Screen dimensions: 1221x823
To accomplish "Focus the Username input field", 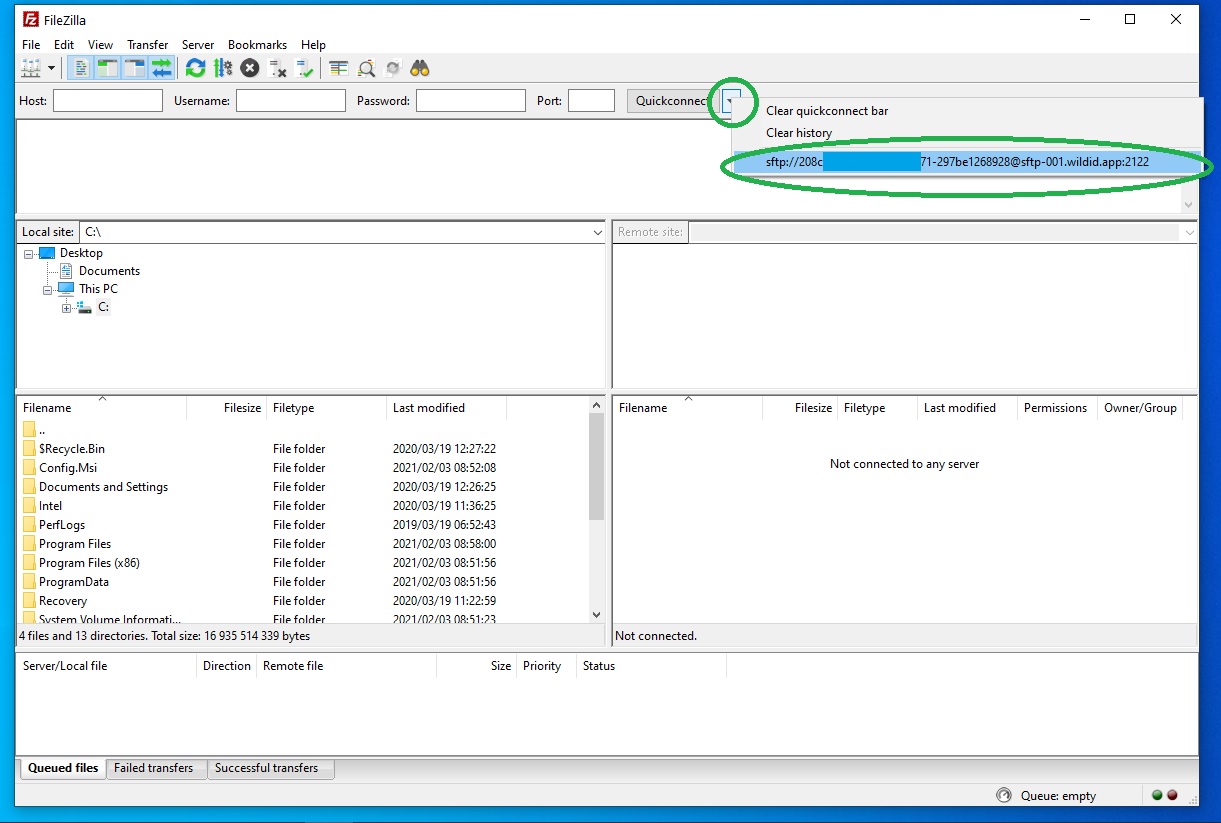I will 291,100.
